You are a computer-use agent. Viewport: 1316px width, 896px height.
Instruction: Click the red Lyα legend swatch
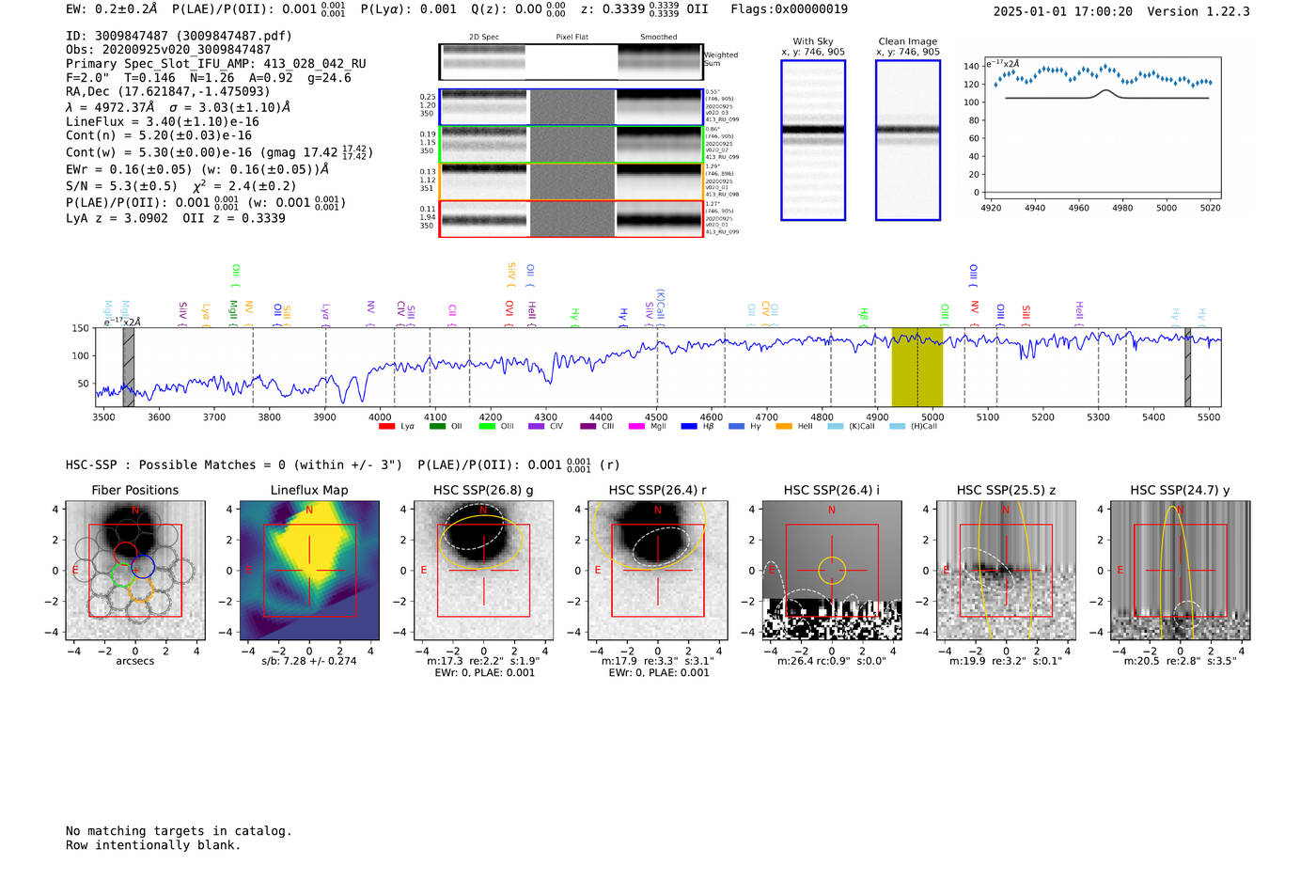[x=386, y=427]
